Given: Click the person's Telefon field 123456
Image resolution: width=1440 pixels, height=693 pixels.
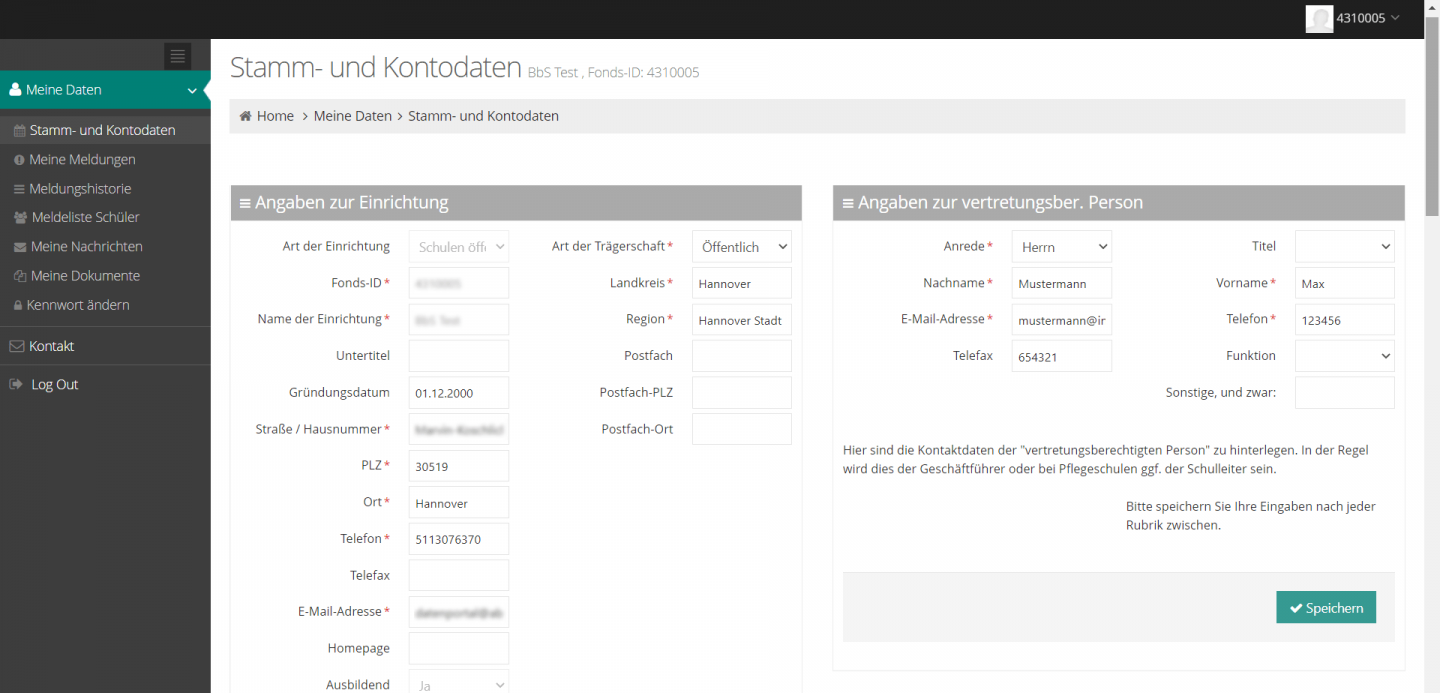Looking at the screenshot, I should [1345, 319].
